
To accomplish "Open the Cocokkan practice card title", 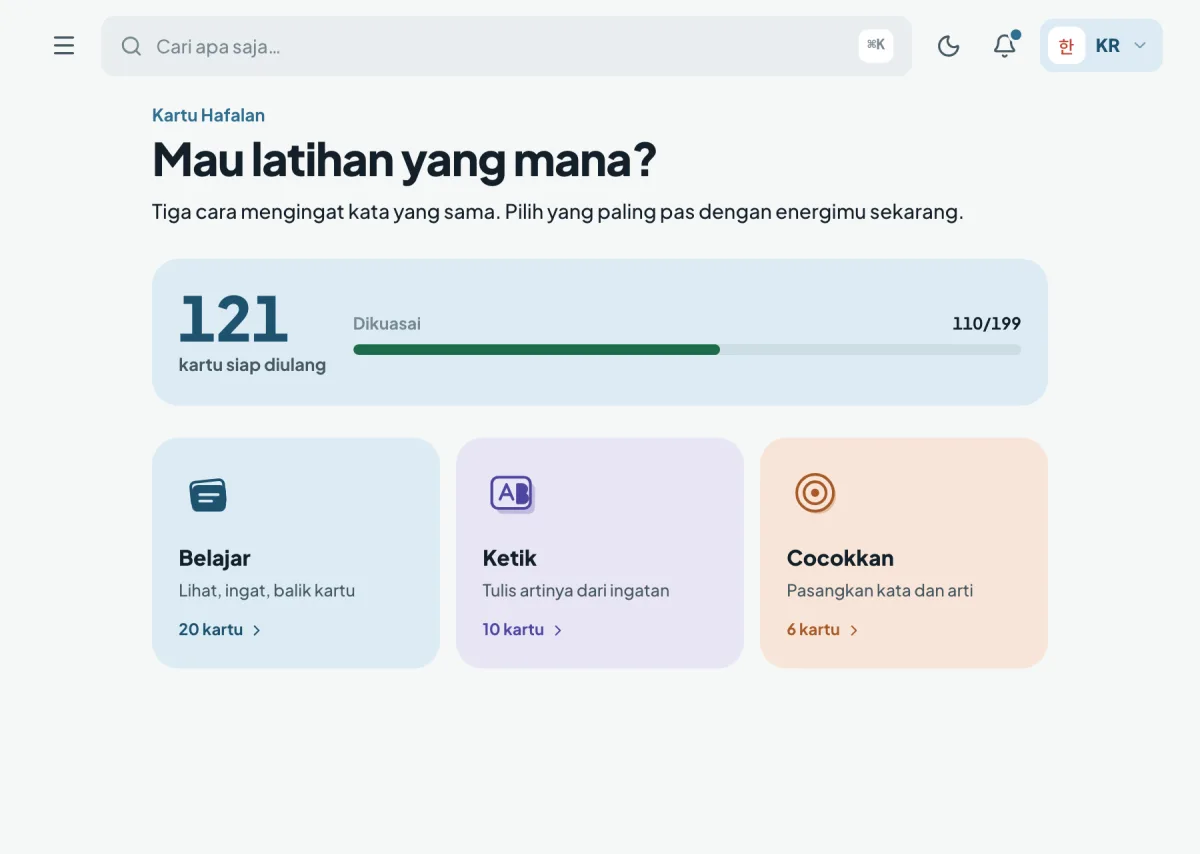I will click(x=840, y=558).
